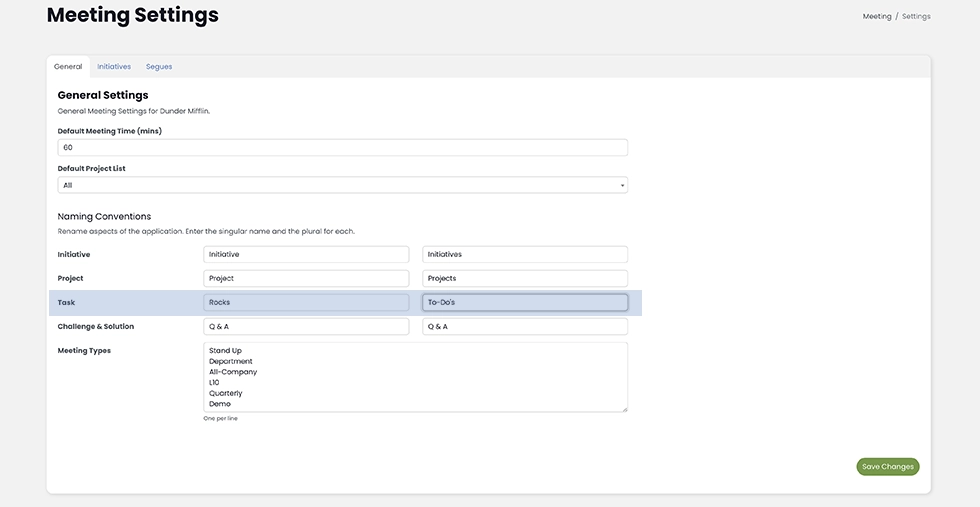Open the Segues tab

(x=159, y=67)
